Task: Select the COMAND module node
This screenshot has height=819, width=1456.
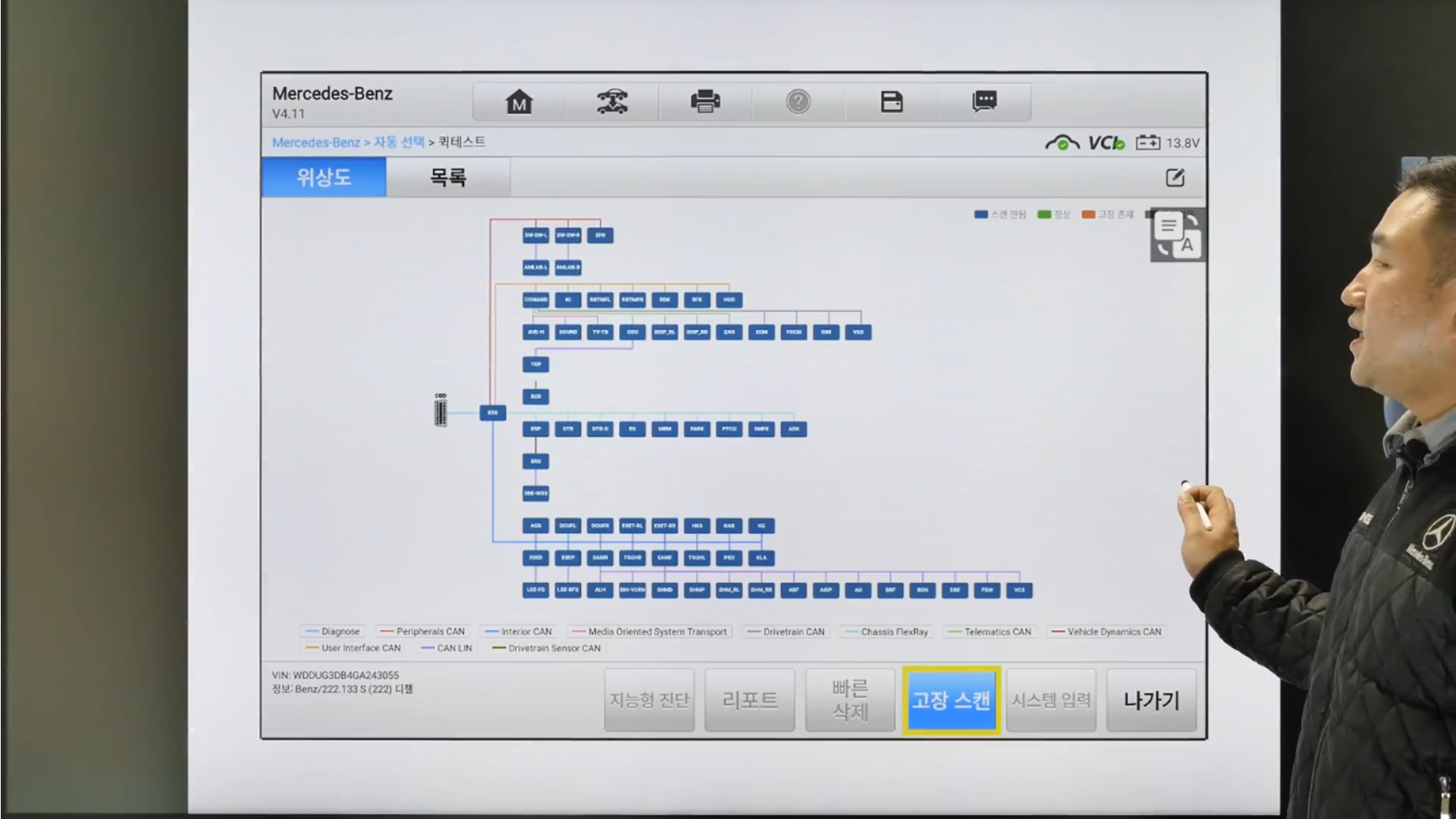Action: coord(535,300)
